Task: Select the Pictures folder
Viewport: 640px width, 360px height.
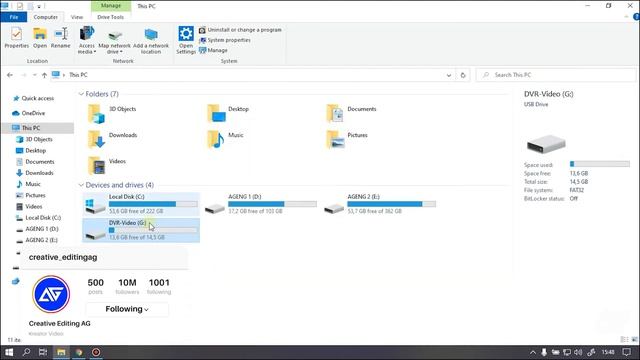Action: 347,139
